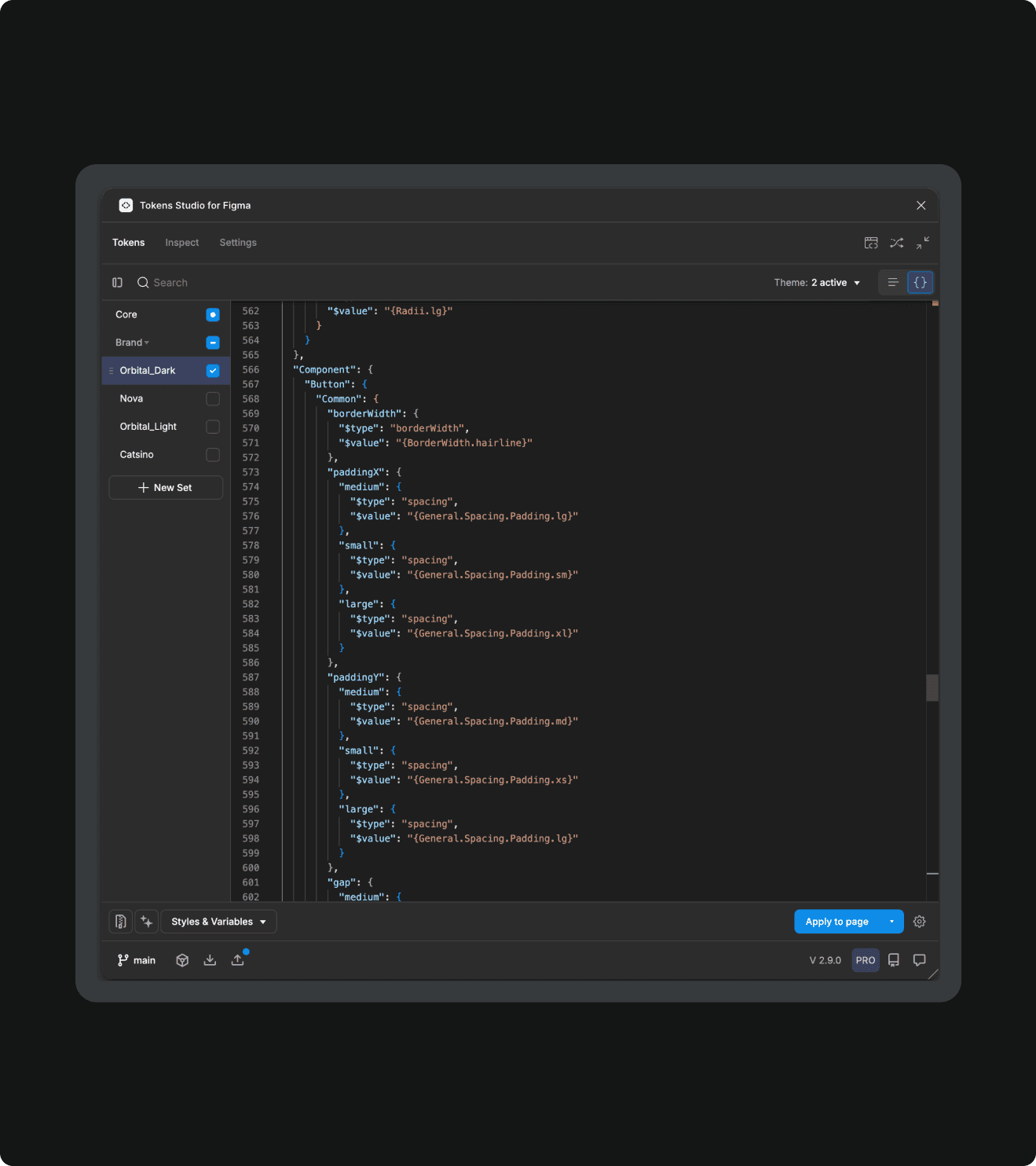The height and width of the screenshot is (1166, 1036).
Task: Click "{General.Spacing.Padding.xs}" value
Action: coord(492,780)
